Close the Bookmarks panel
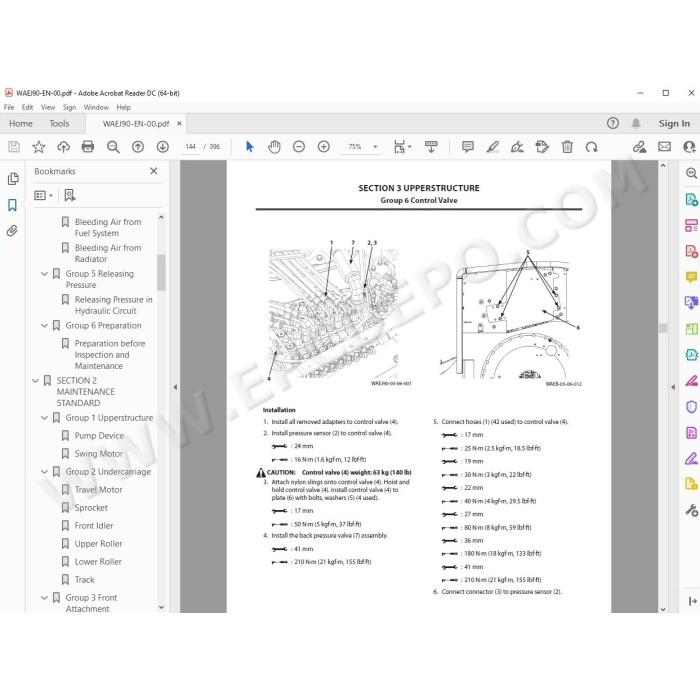700x700 pixels. coord(154,171)
